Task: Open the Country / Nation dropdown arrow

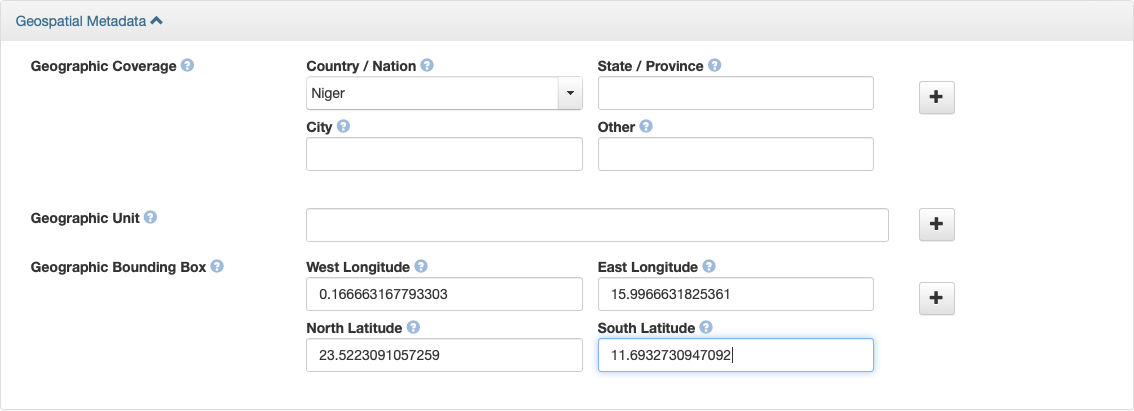Action: pyautogui.click(x=570, y=93)
